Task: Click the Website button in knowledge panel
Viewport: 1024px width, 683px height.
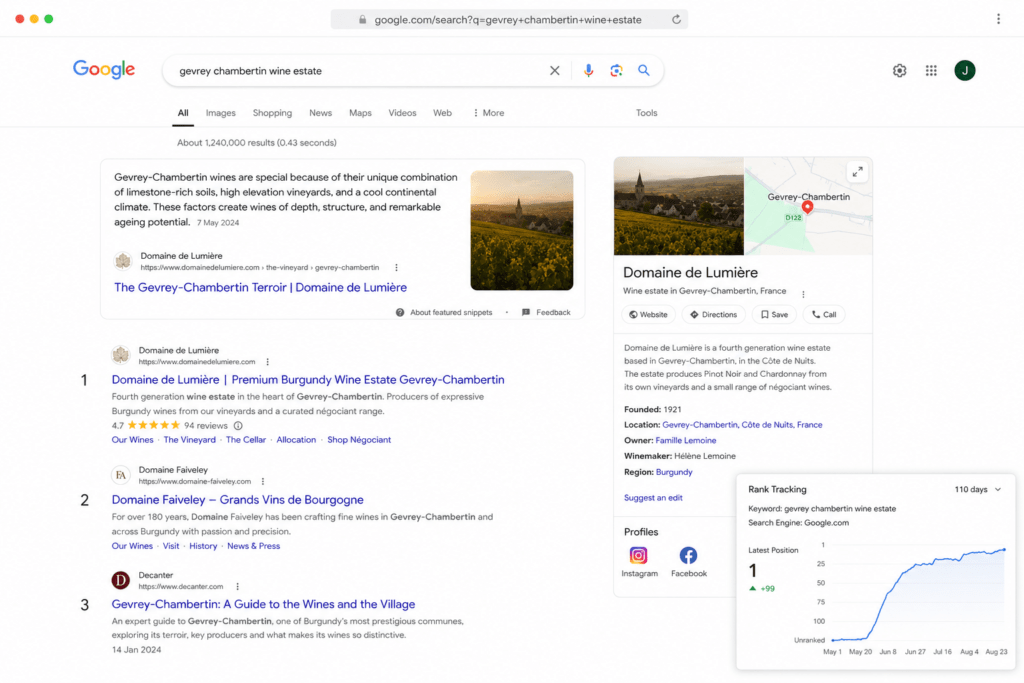Action: coord(648,315)
